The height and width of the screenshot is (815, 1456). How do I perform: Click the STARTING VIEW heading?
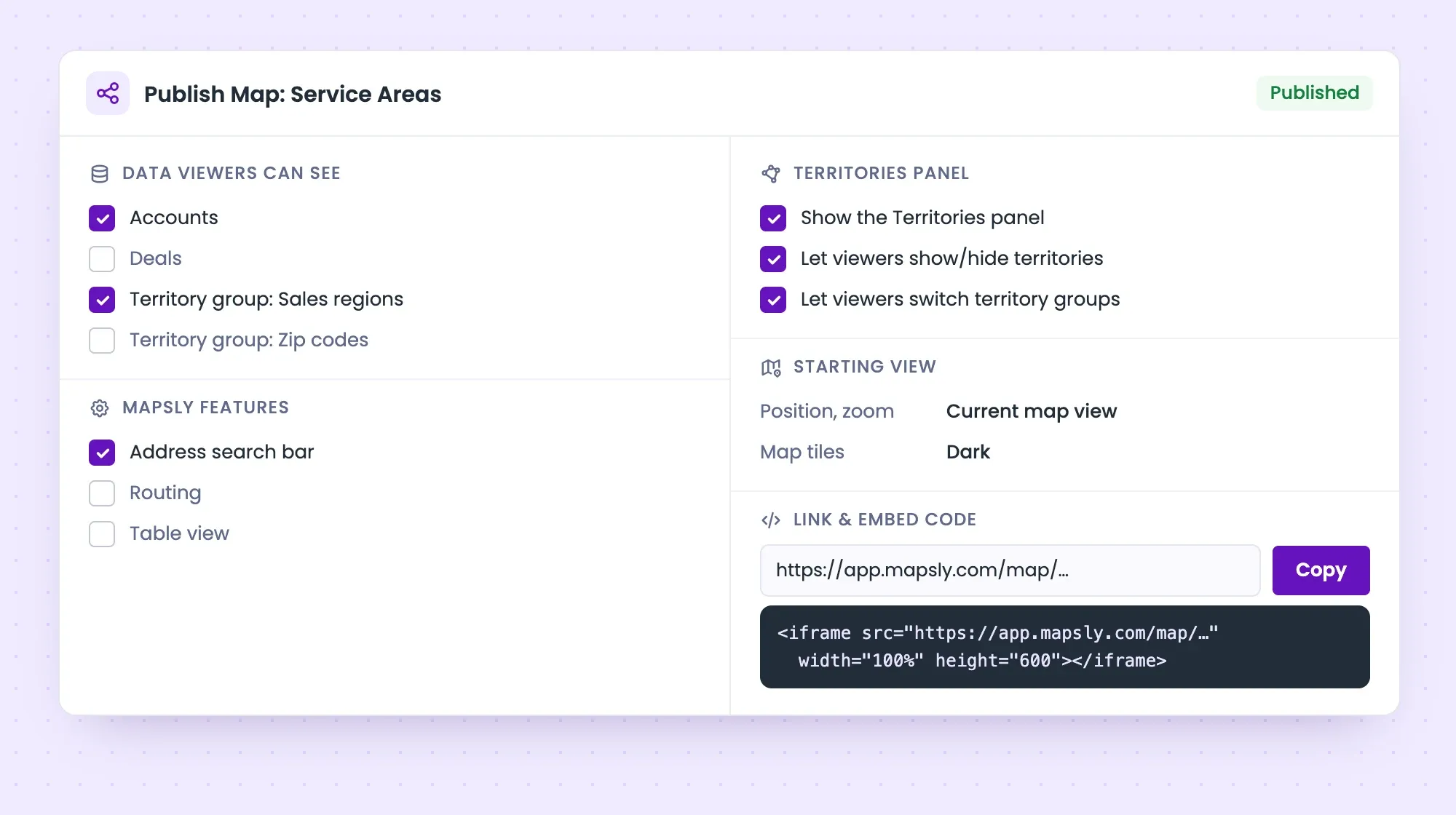864,367
